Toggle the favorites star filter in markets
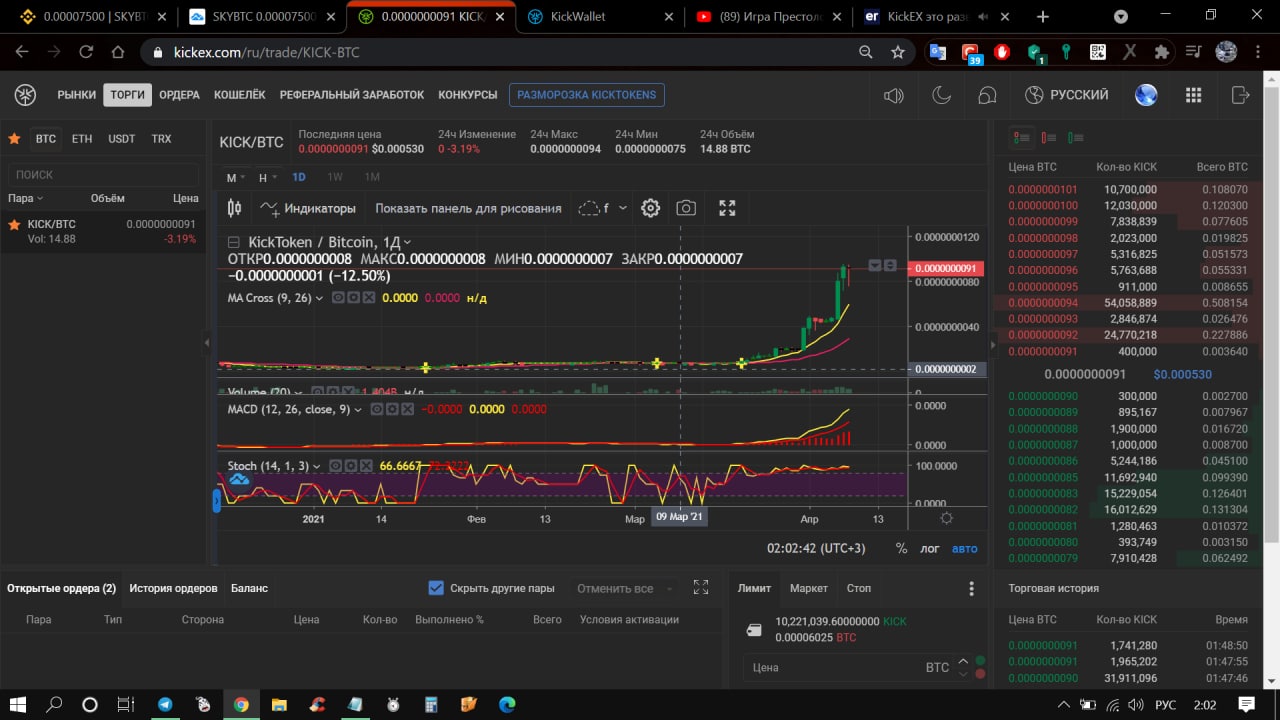The height and width of the screenshot is (720, 1280). 14,139
